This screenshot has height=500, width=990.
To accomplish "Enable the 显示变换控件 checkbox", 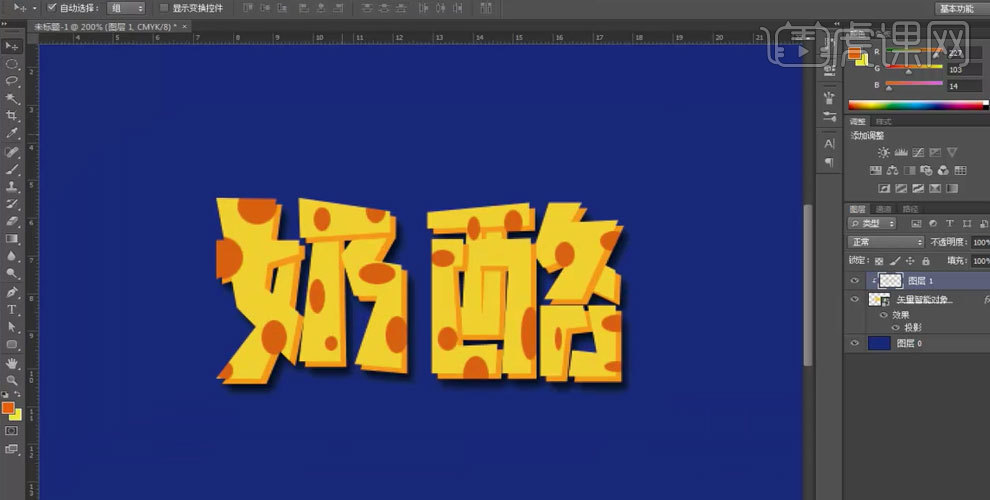I will point(164,8).
